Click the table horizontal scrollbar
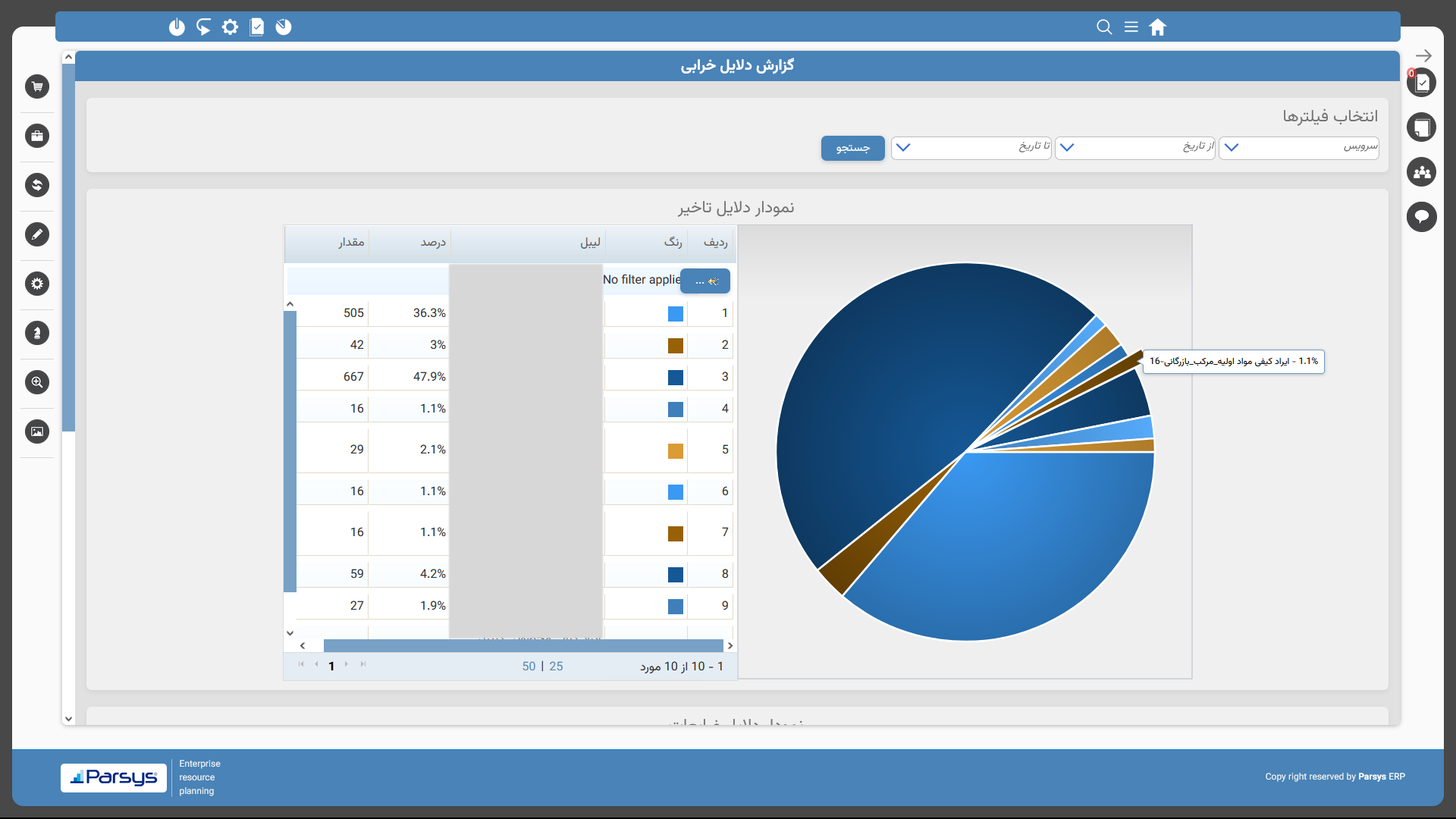Screen dimensions: 1456x819 pos(523,645)
